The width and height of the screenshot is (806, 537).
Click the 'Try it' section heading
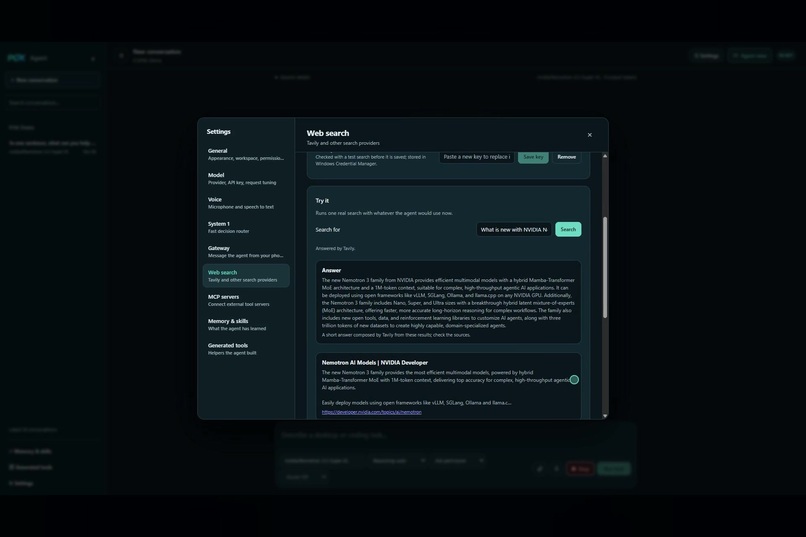click(x=322, y=201)
